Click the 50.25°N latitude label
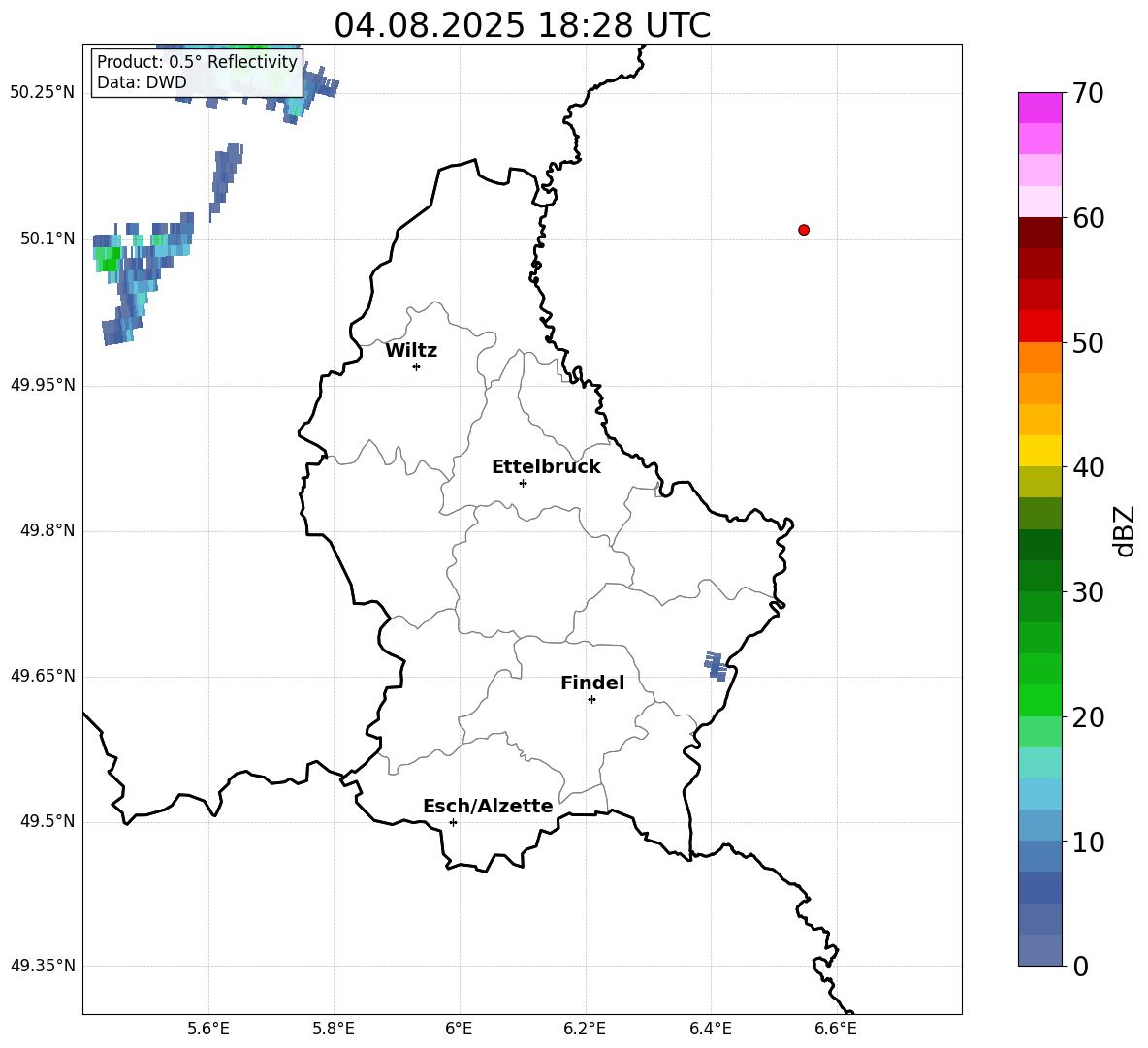Viewport: 1148px width, 1048px height. (43, 93)
